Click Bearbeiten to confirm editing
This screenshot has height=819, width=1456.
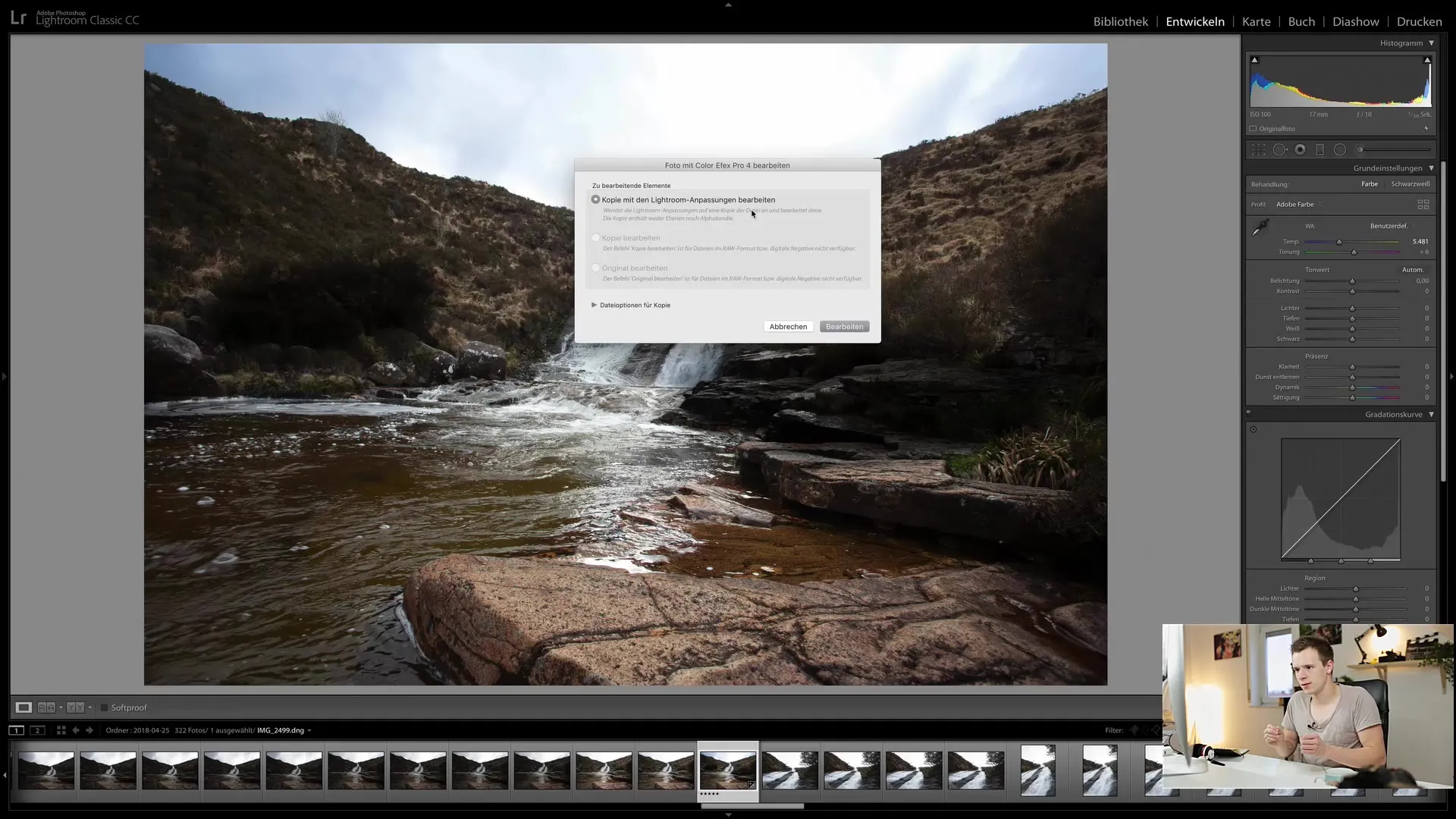(844, 327)
